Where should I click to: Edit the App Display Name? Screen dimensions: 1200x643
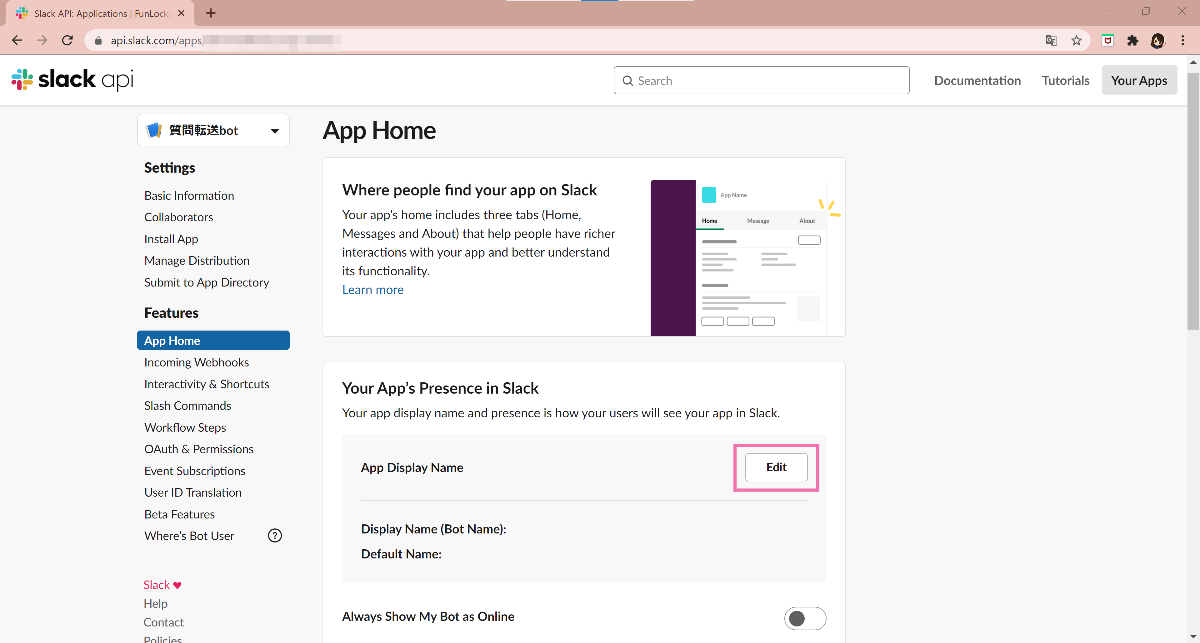(776, 467)
